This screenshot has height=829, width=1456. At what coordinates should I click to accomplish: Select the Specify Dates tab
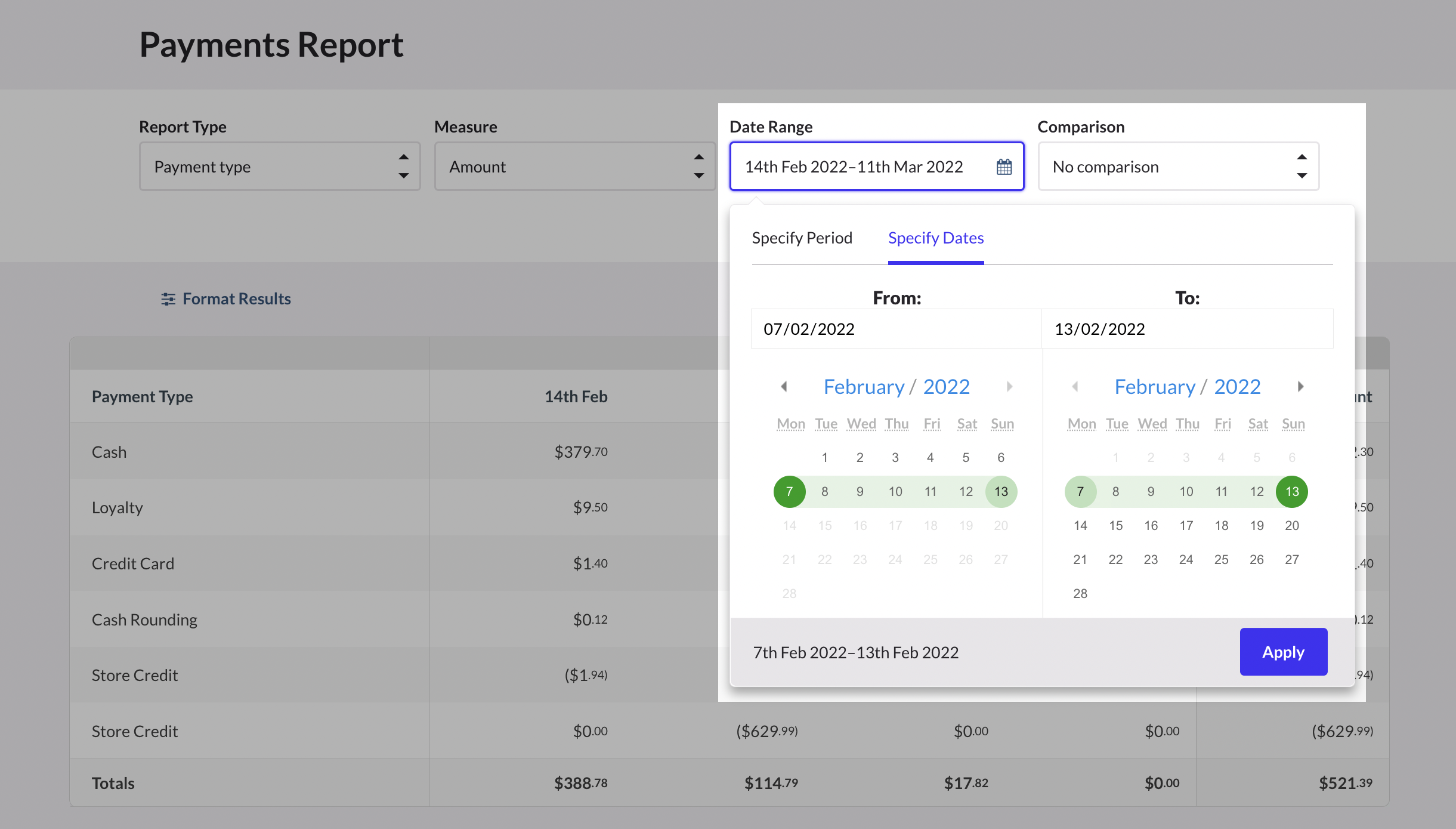pos(935,238)
